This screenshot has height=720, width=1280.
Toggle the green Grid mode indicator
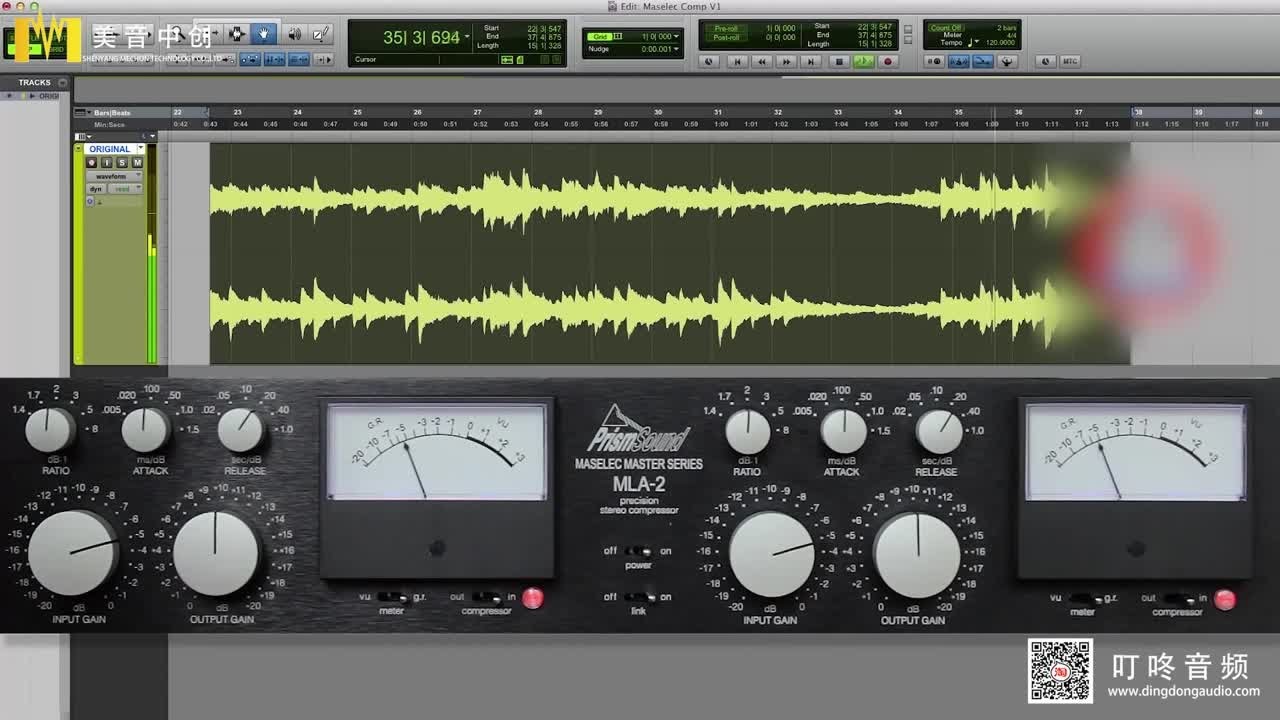[x=599, y=37]
